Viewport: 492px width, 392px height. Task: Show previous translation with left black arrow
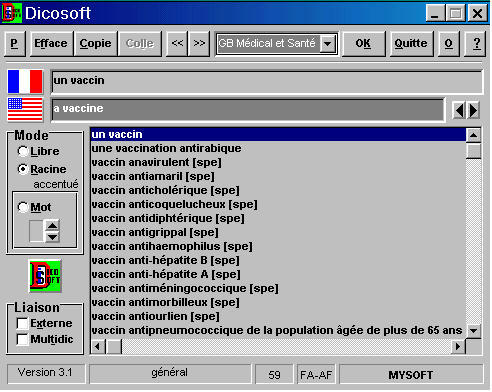pos(459,110)
